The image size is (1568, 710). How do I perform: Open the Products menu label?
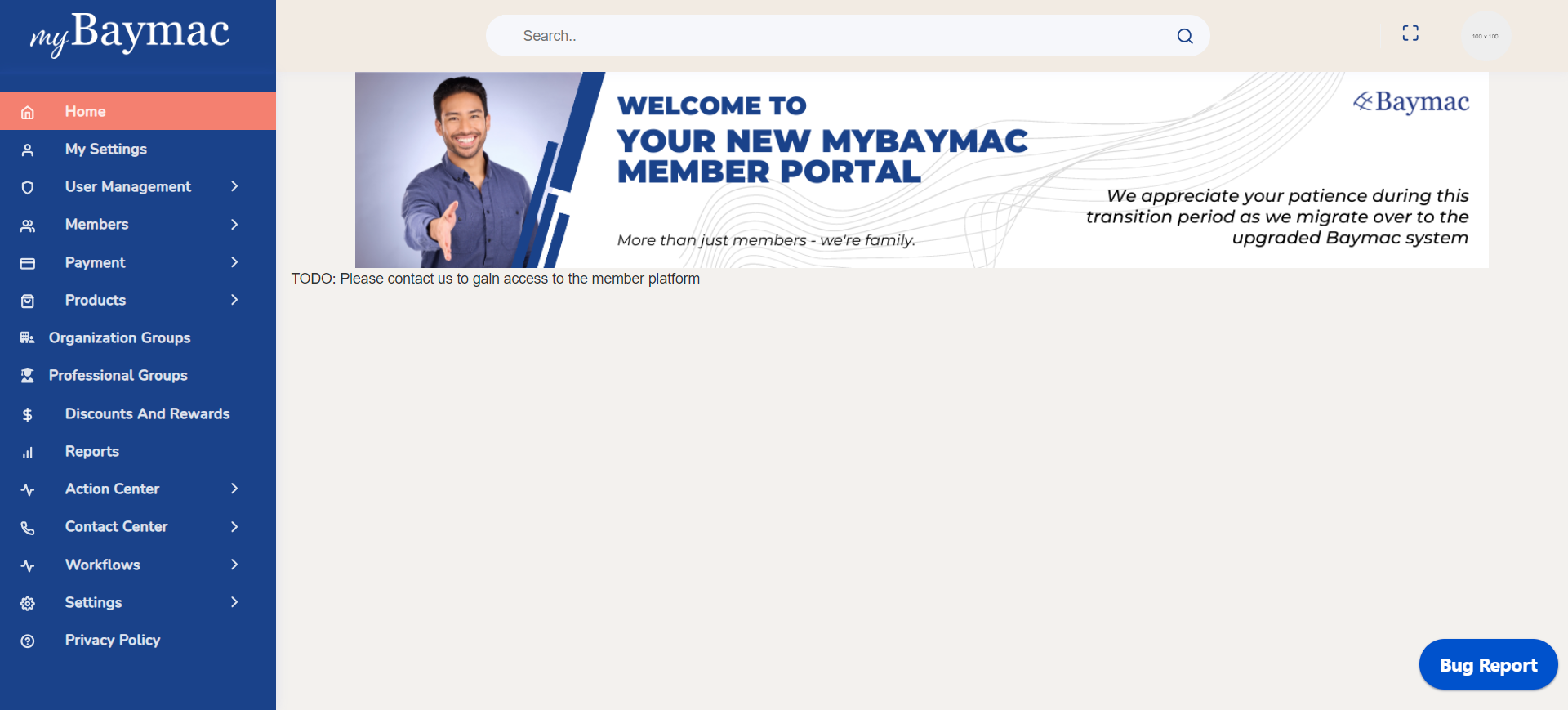point(96,300)
